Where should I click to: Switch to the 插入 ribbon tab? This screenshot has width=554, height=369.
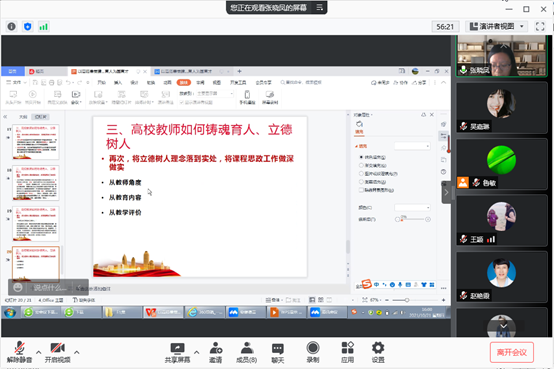click(x=118, y=82)
